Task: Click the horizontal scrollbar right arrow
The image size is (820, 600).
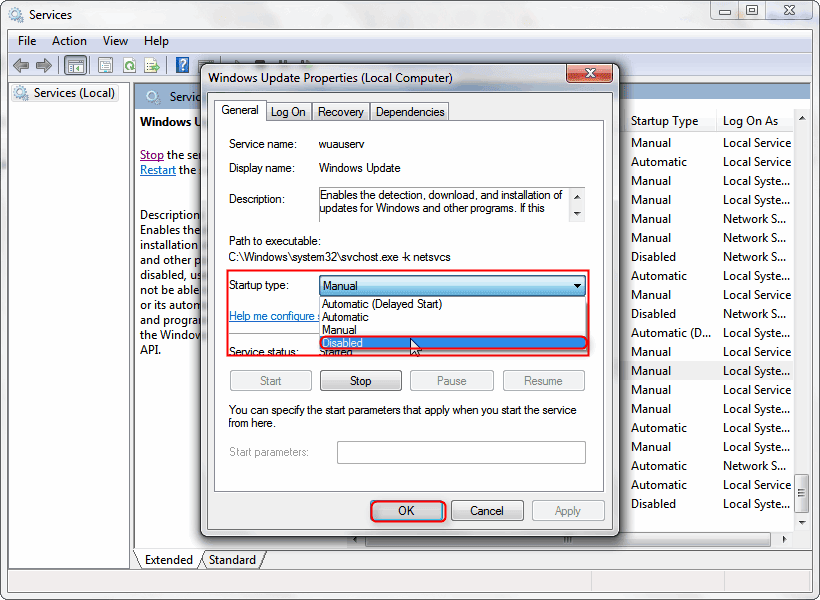Action: [x=784, y=539]
